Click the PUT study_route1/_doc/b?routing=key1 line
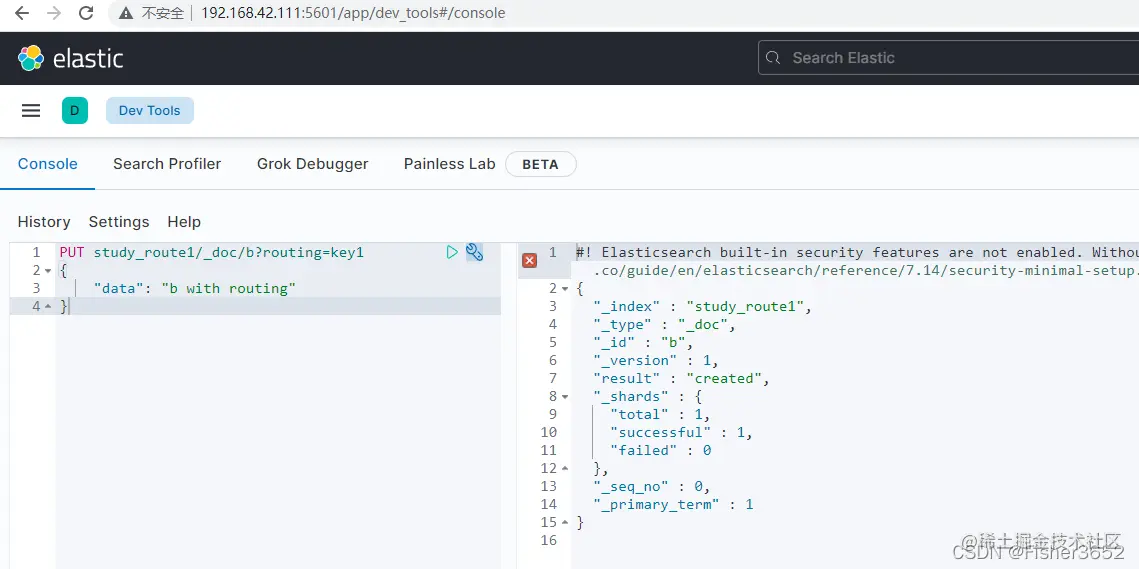 [x=211, y=252]
